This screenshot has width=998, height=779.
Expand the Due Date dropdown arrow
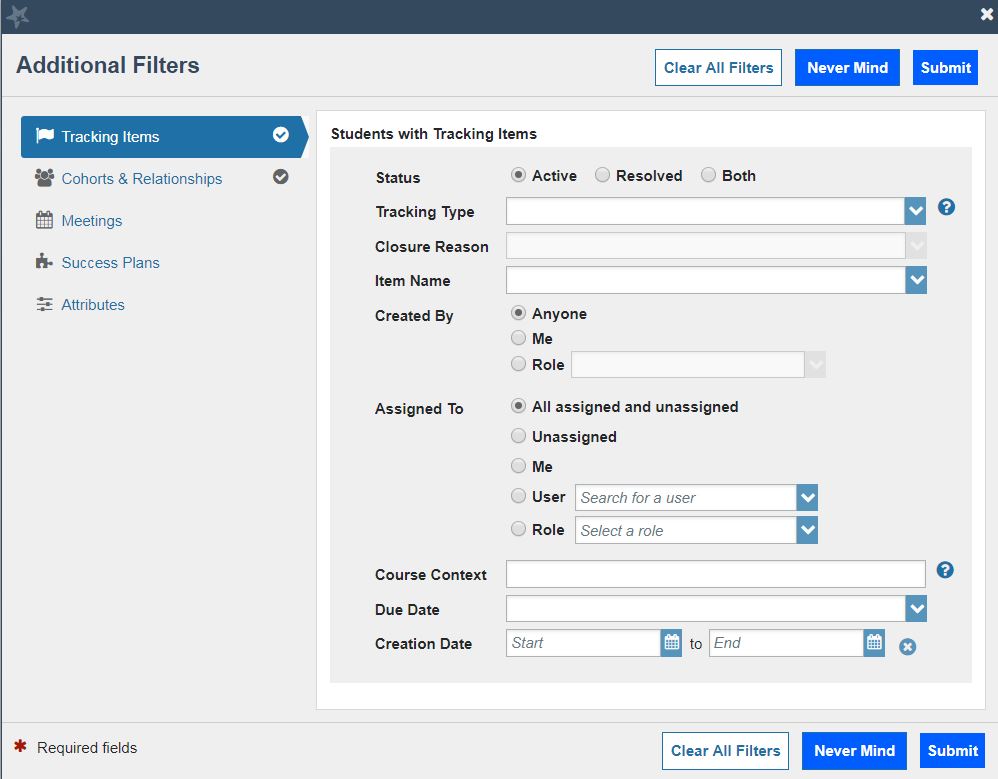click(916, 608)
